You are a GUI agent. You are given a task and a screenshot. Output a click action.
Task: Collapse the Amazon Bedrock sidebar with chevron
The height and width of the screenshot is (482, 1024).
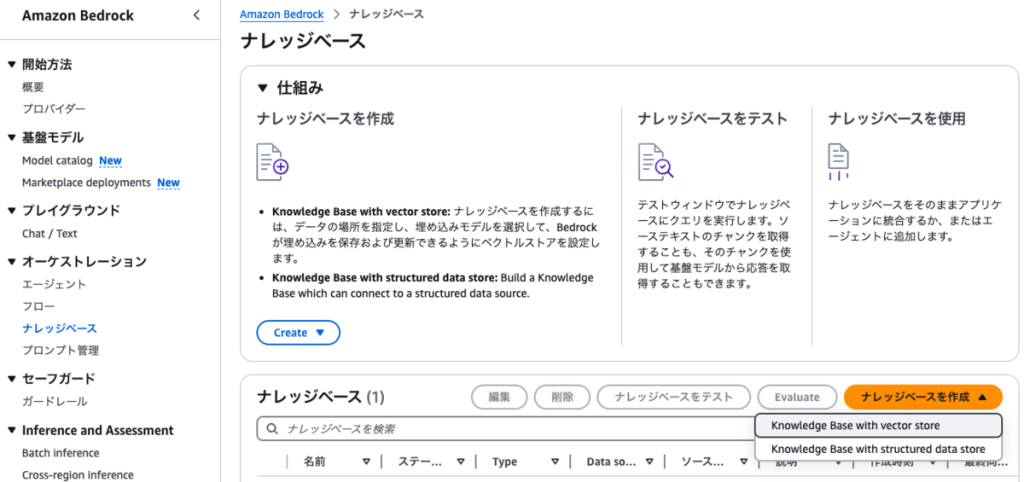pyautogui.click(x=196, y=15)
